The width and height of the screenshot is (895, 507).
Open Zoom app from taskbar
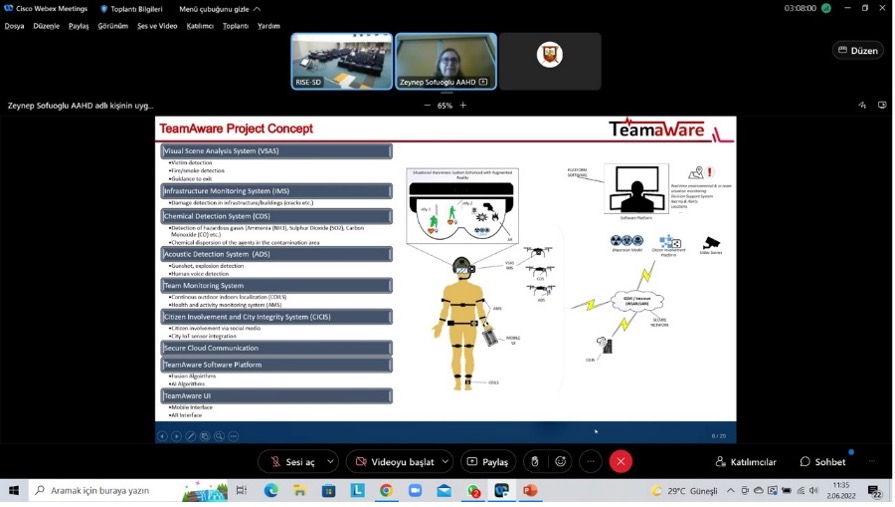(415, 490)
